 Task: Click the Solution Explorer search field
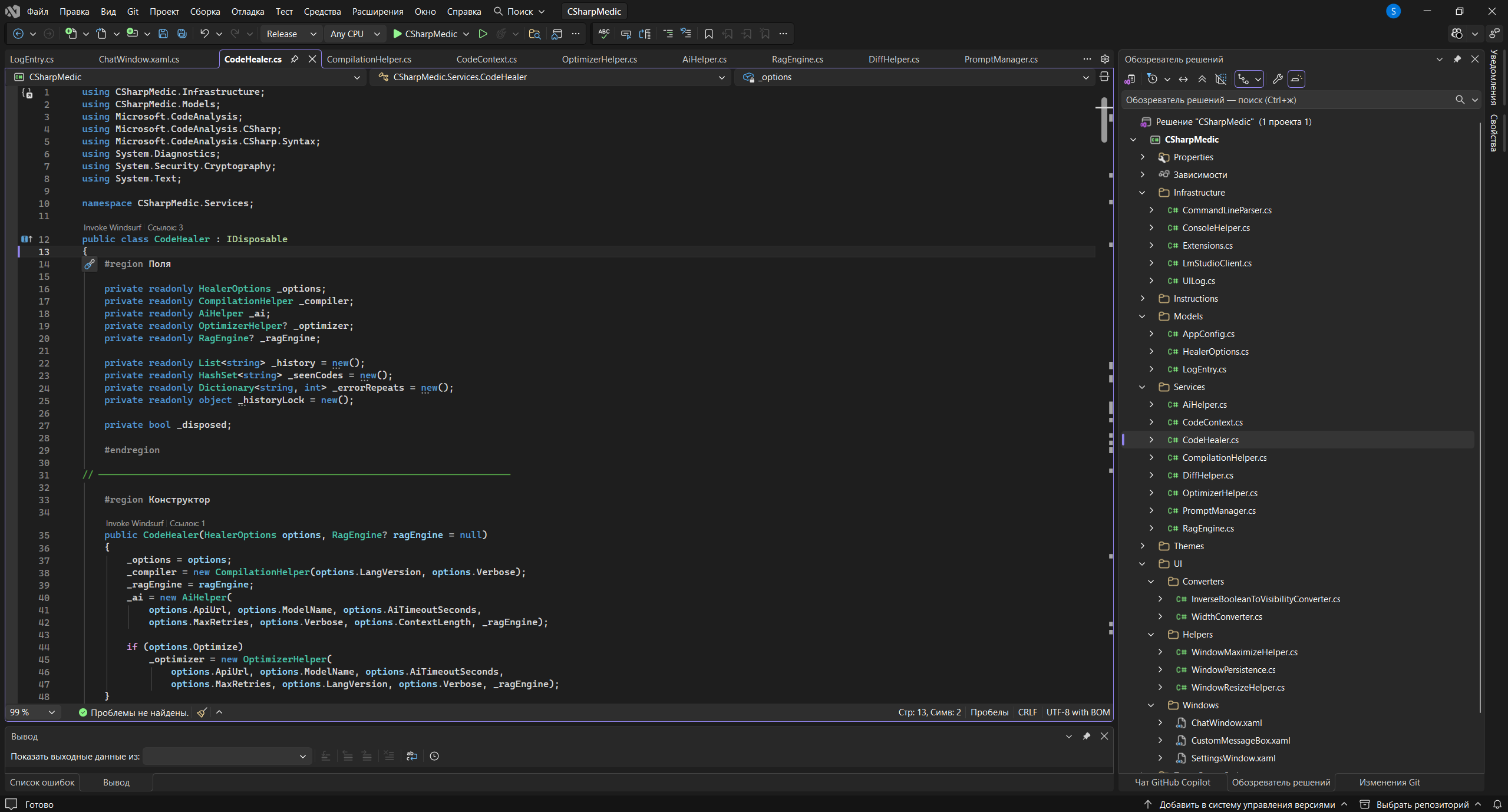1285,100
